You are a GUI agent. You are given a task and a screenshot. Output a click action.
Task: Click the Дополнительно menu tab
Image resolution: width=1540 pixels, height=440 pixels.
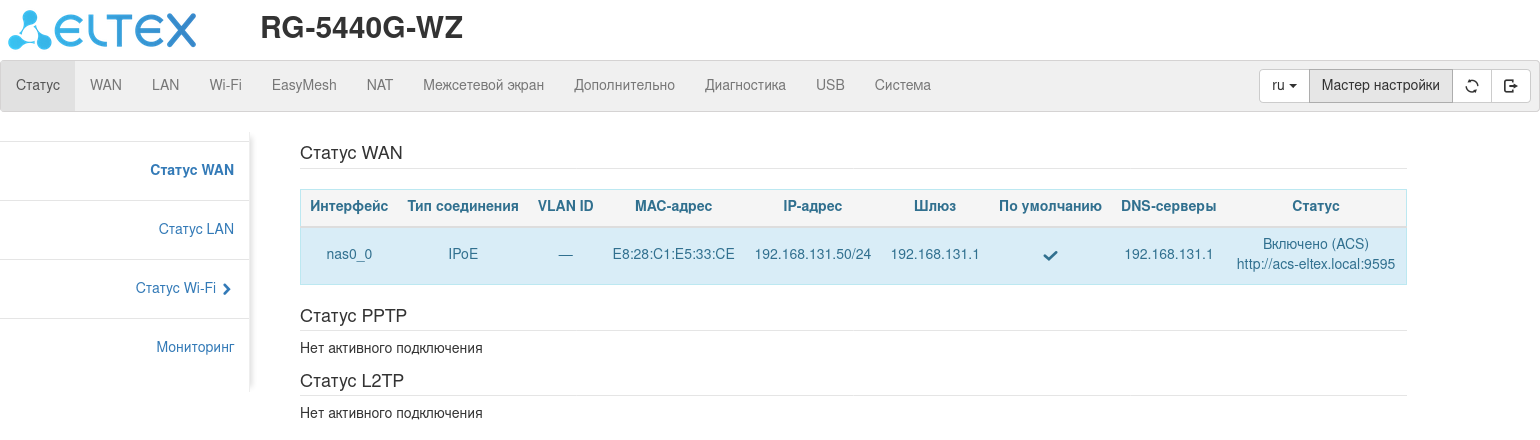coord(624,86)
